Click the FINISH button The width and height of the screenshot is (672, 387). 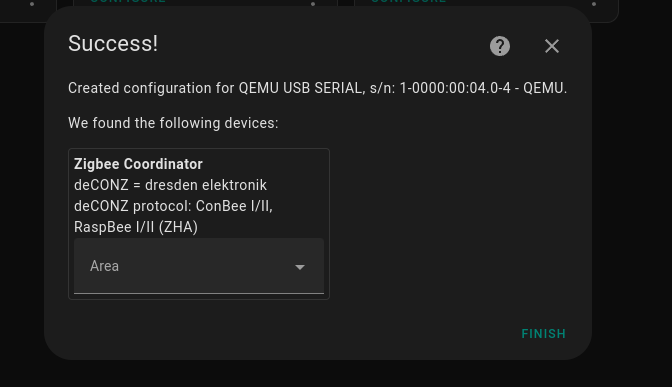pyautogui.click(x=543, y=333)
